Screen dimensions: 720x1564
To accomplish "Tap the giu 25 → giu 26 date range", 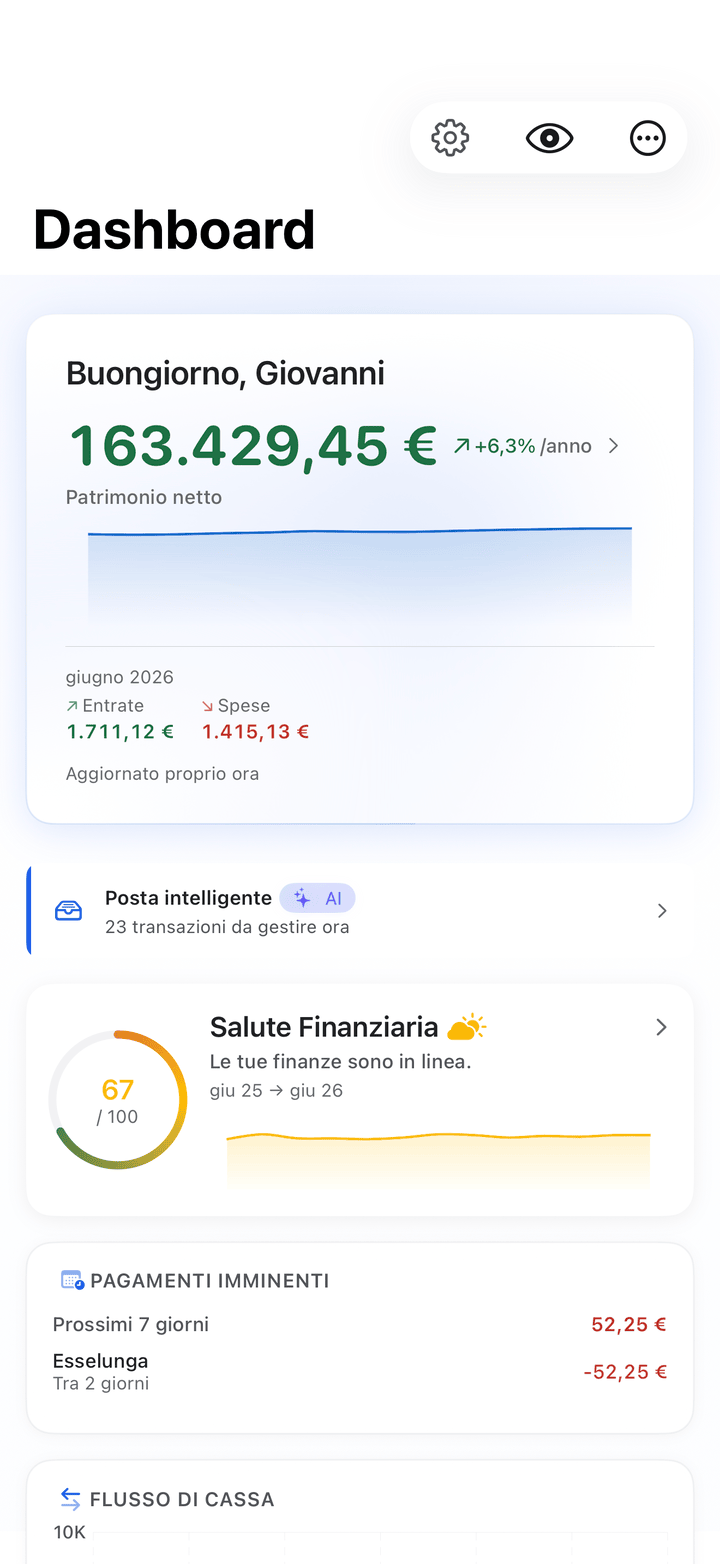I will (x=276, y=1090).
